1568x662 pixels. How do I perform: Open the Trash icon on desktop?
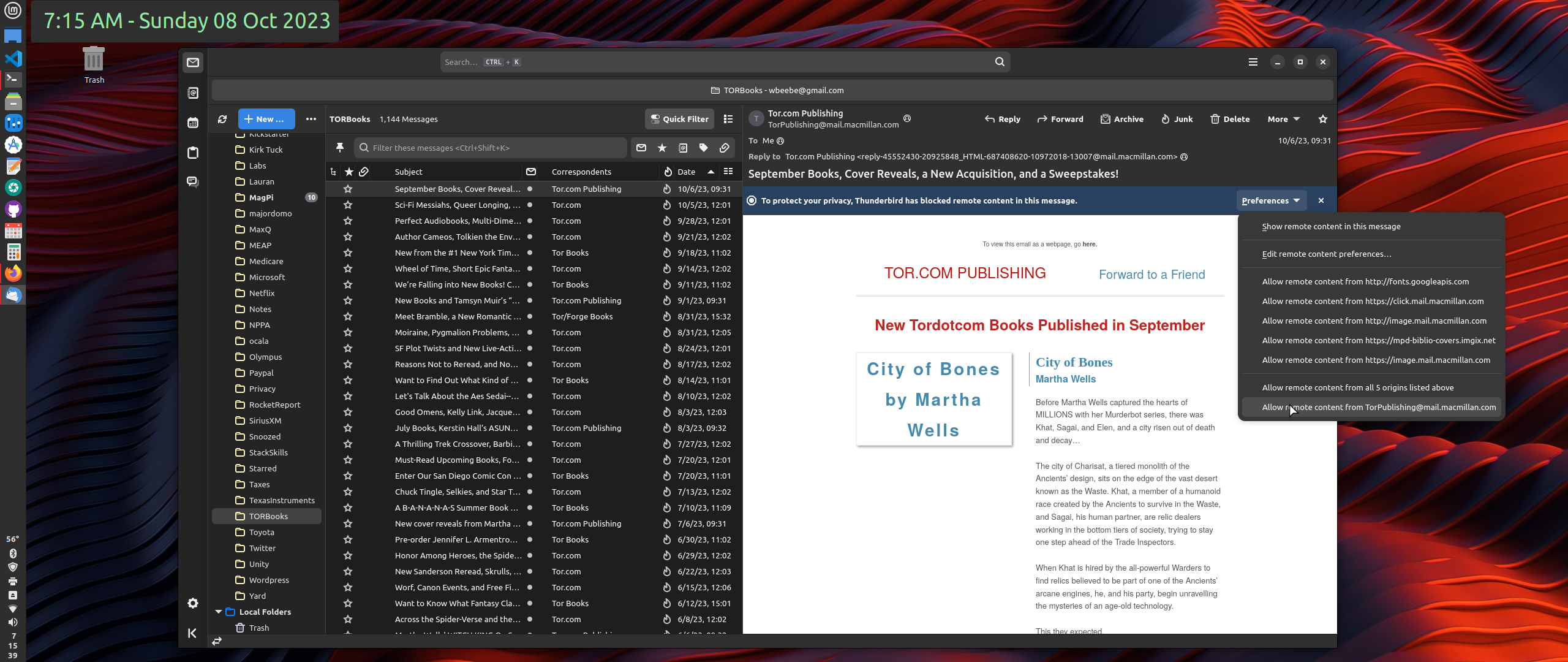tap(94, 65)
